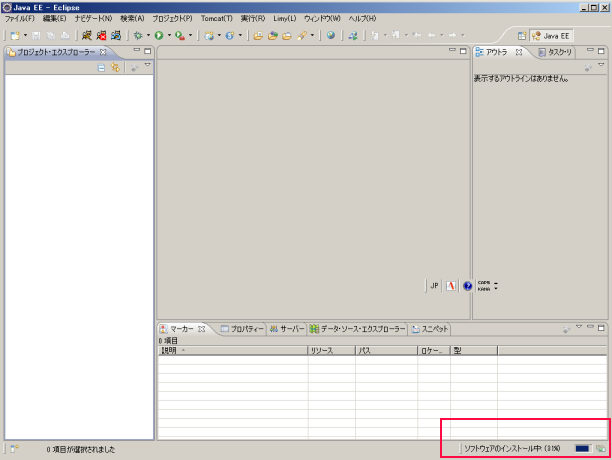Minimize the Project Explorer view
The height and width of the screenshot is (460, 612).
tap(137, 50)
